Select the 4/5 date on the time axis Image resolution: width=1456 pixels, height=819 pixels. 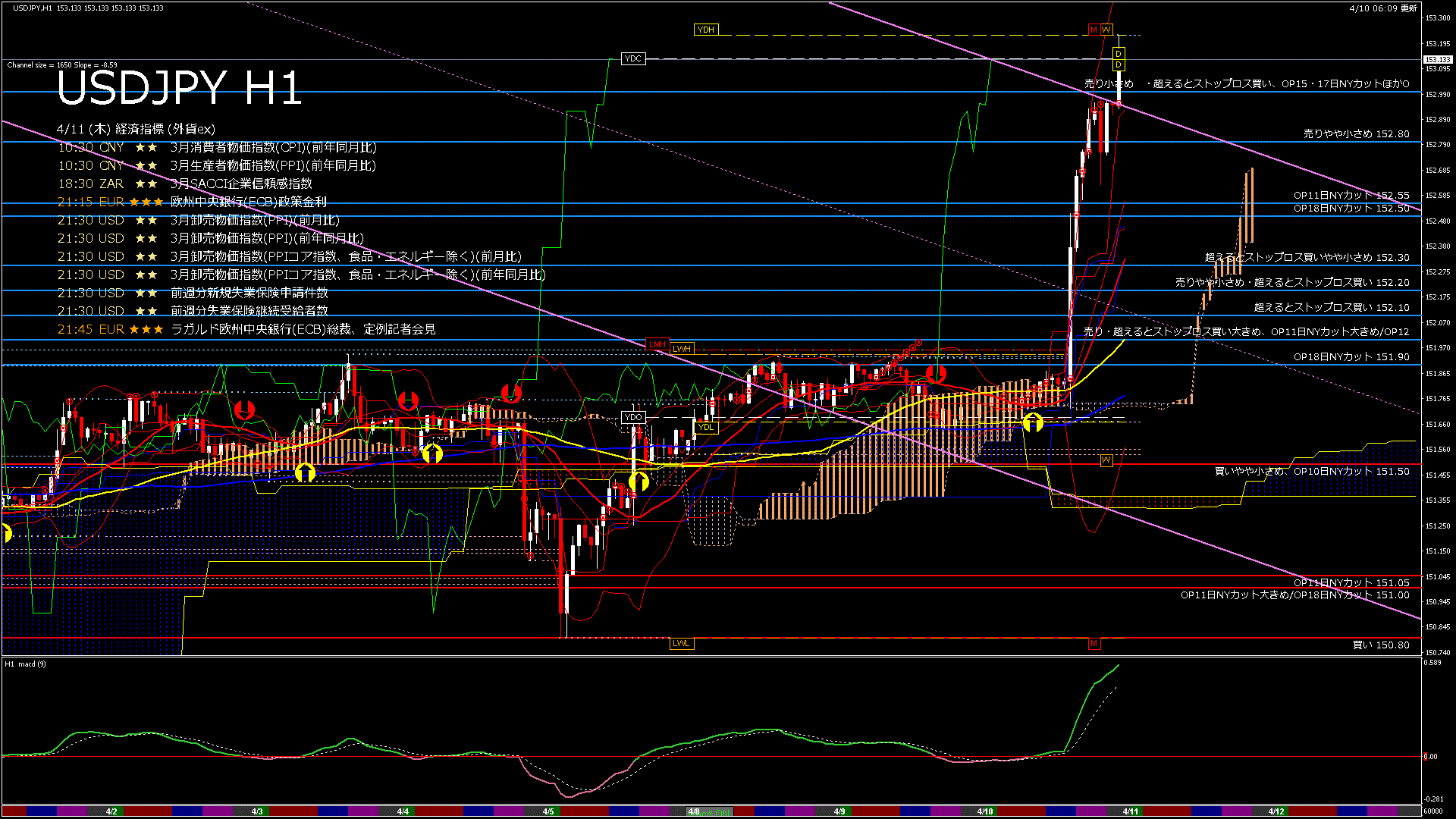[548, 811]
